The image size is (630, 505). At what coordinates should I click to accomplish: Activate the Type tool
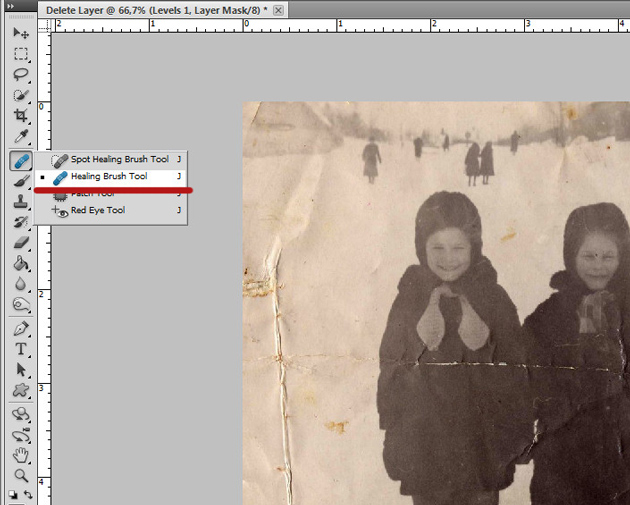click(x=20, y=349)
